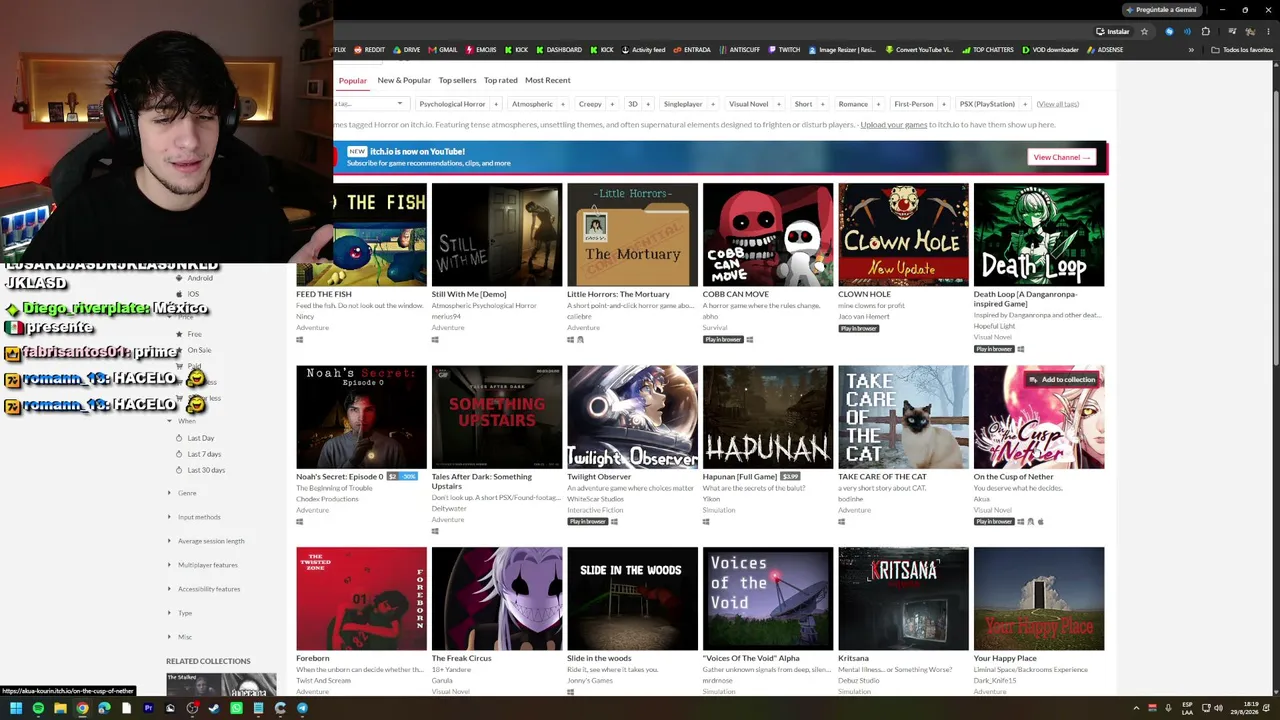This screenshot has height=720, width=1280.
Task: Add the Singleplayer tag filter
Action: point(712,104)
